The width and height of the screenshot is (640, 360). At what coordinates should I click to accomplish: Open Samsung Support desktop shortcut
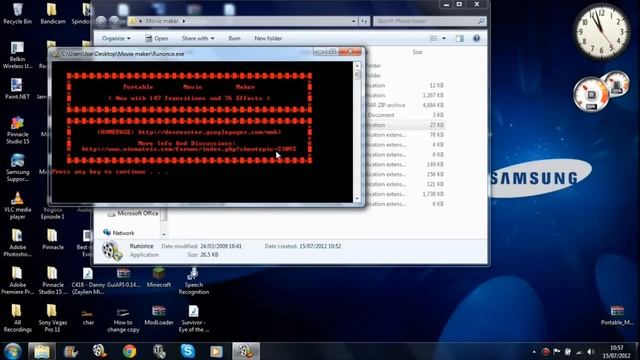[x=18, y=167]
